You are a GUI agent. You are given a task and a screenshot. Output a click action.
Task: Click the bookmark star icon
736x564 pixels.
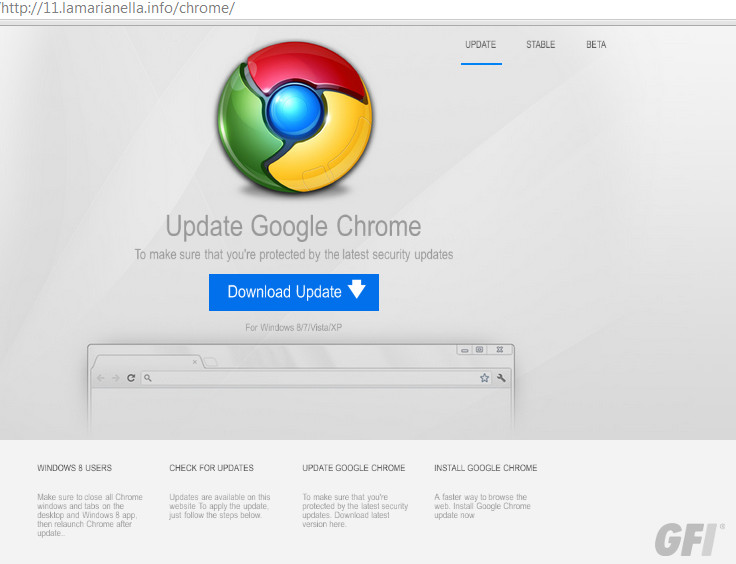484,378
